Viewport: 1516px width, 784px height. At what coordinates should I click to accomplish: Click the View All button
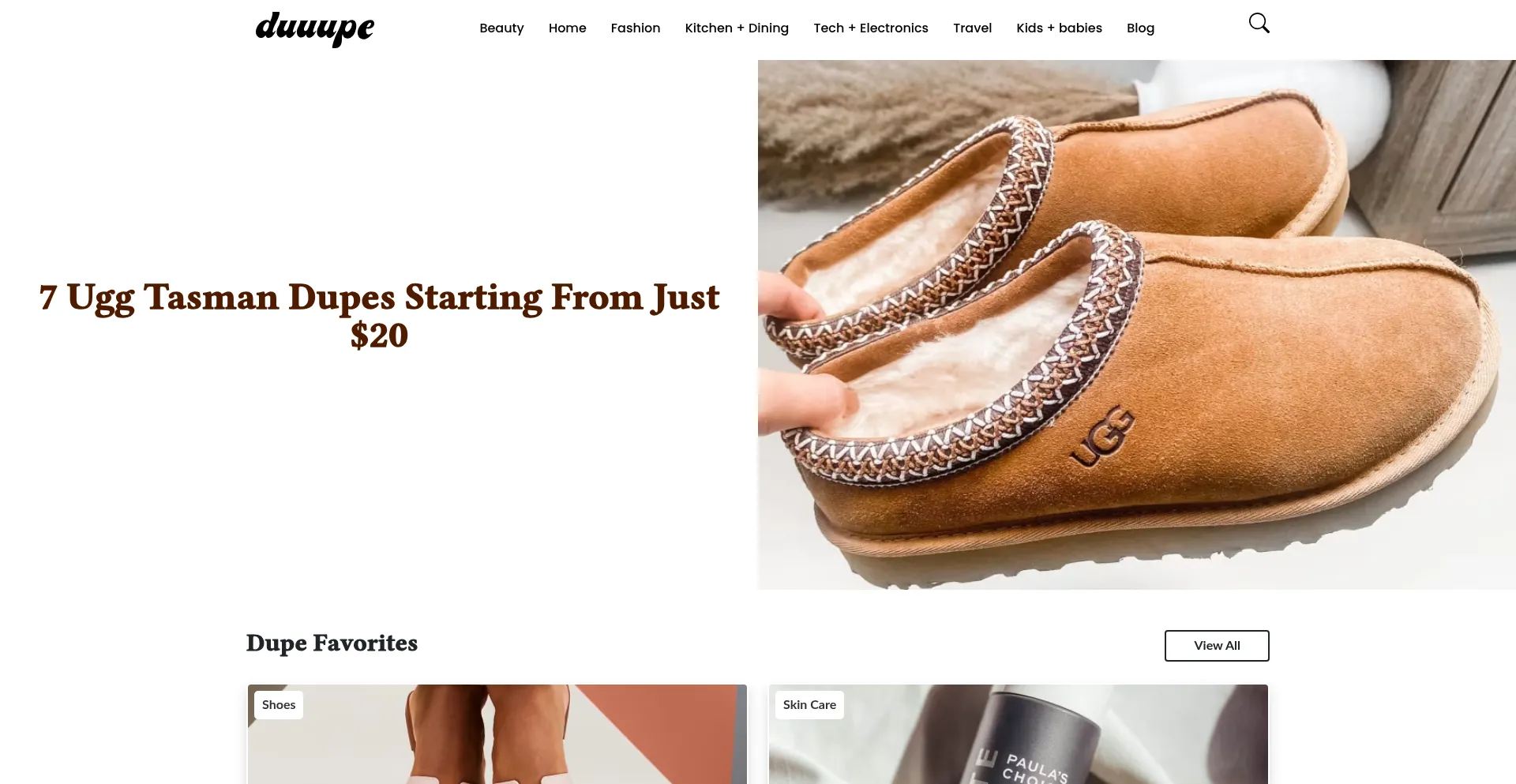(1217, 646)
